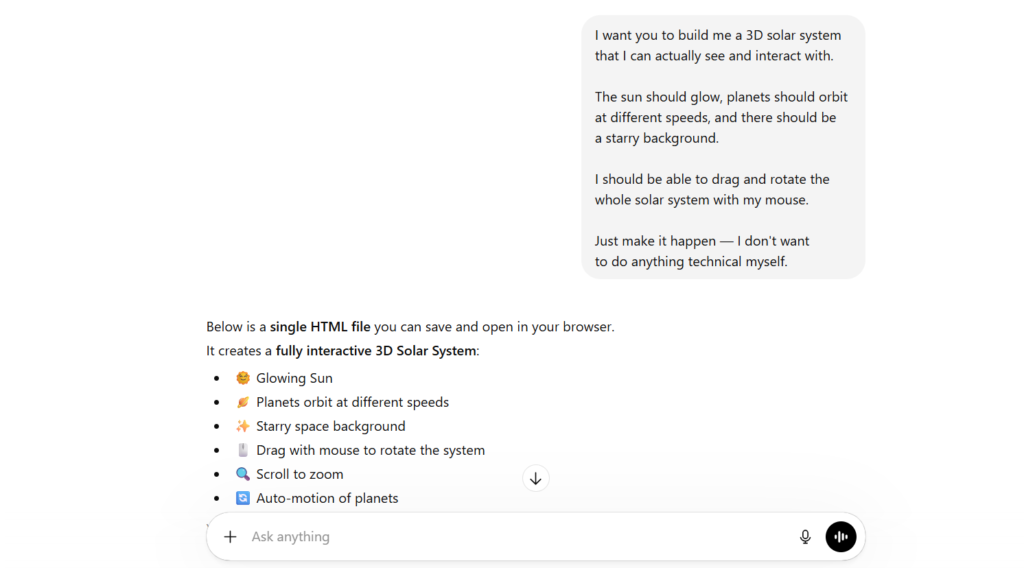Click the "Planets orbit at different speeds" text

coord(352,402)
